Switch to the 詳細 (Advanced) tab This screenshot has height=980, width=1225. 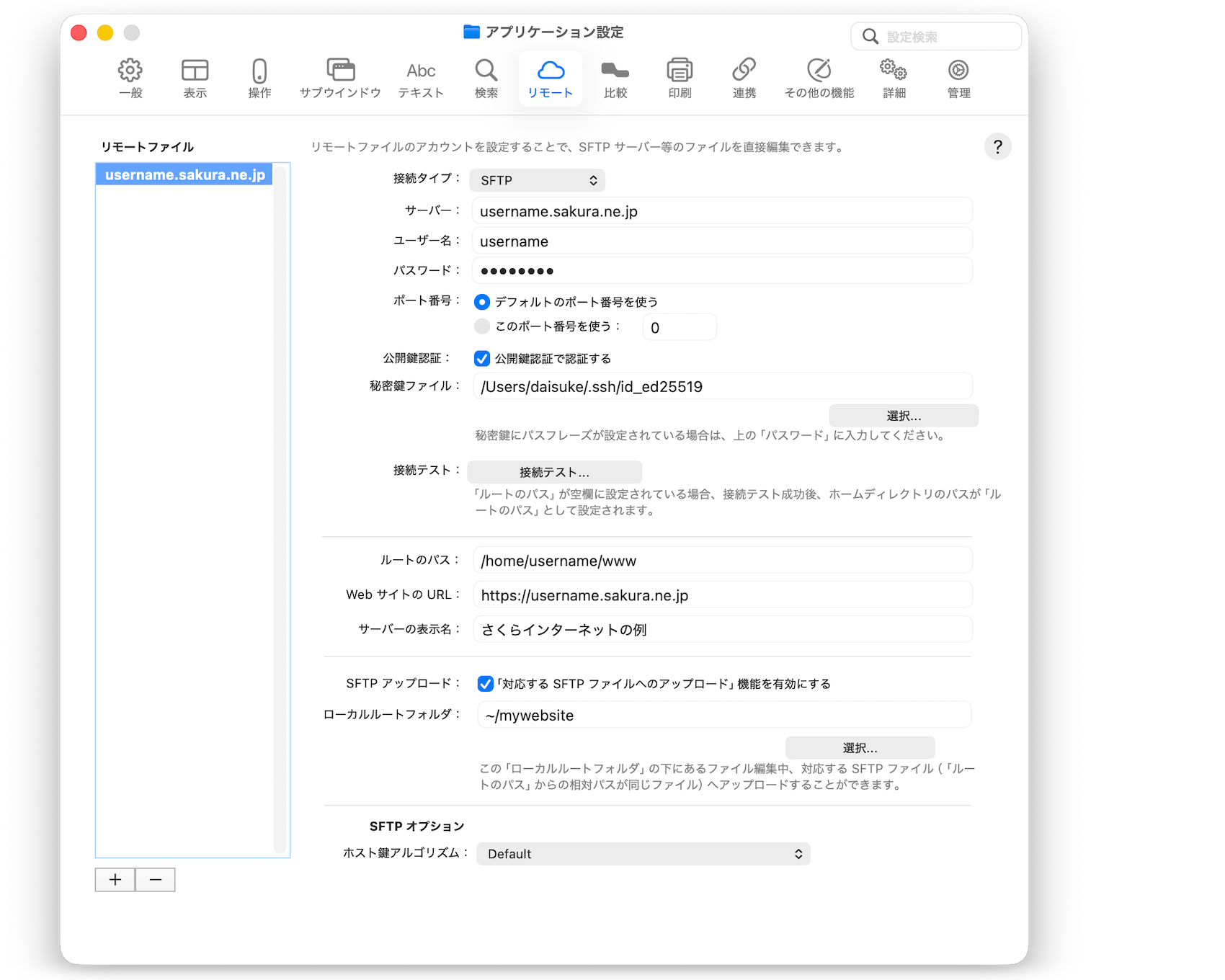click(894, 78)
